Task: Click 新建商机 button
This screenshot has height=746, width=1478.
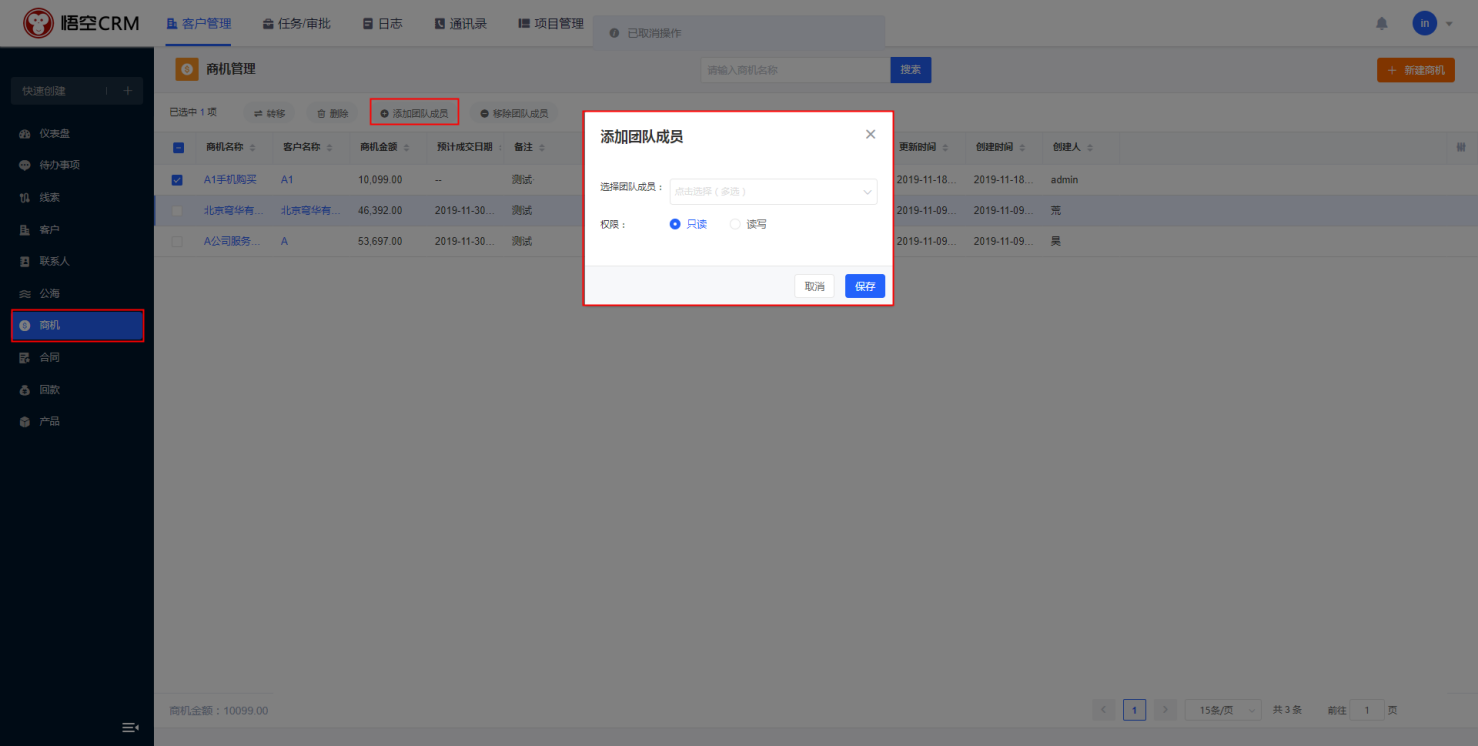Action: click(1416, 70)
